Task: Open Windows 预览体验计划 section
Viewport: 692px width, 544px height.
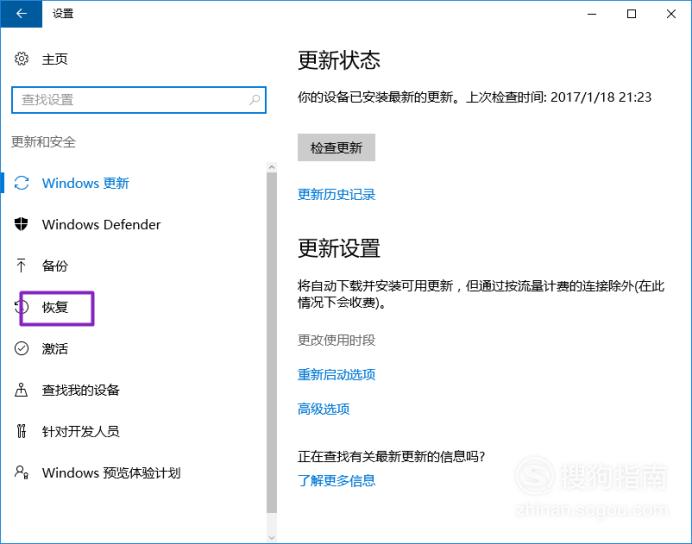Action: pos(111,473)
